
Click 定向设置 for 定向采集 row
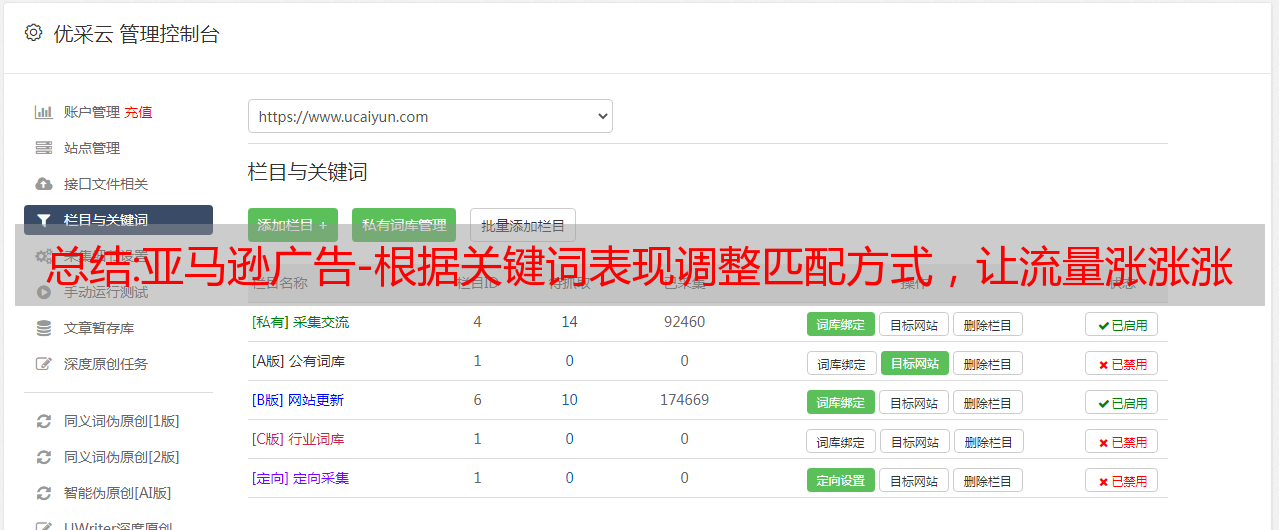click(841, 480)
